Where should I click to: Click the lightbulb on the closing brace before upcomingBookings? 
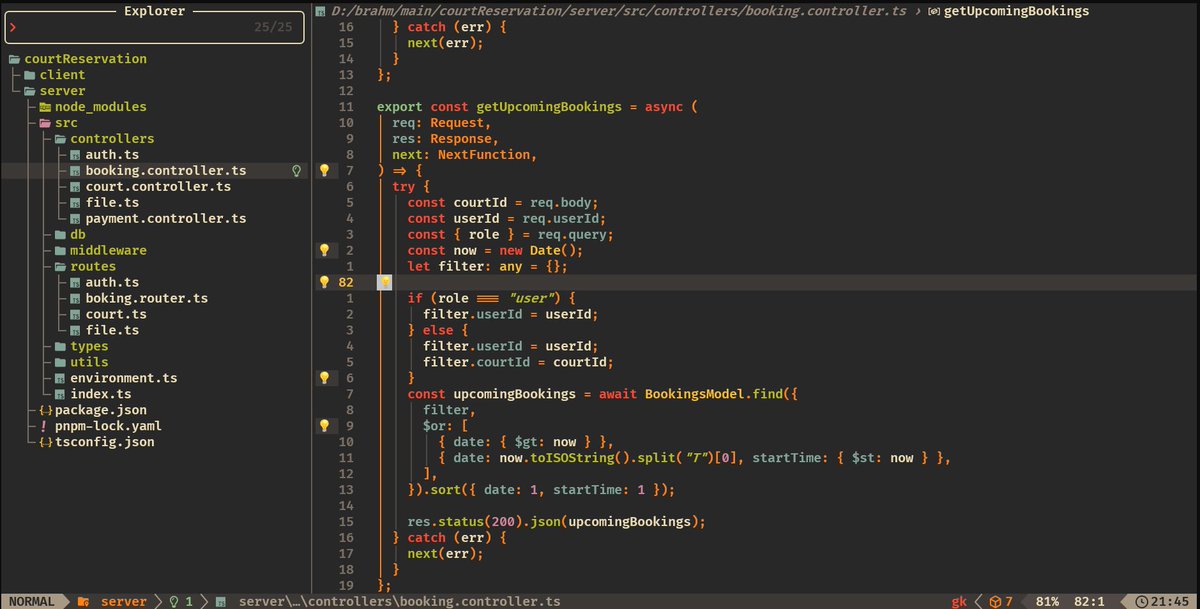click(x=324, y=378)
